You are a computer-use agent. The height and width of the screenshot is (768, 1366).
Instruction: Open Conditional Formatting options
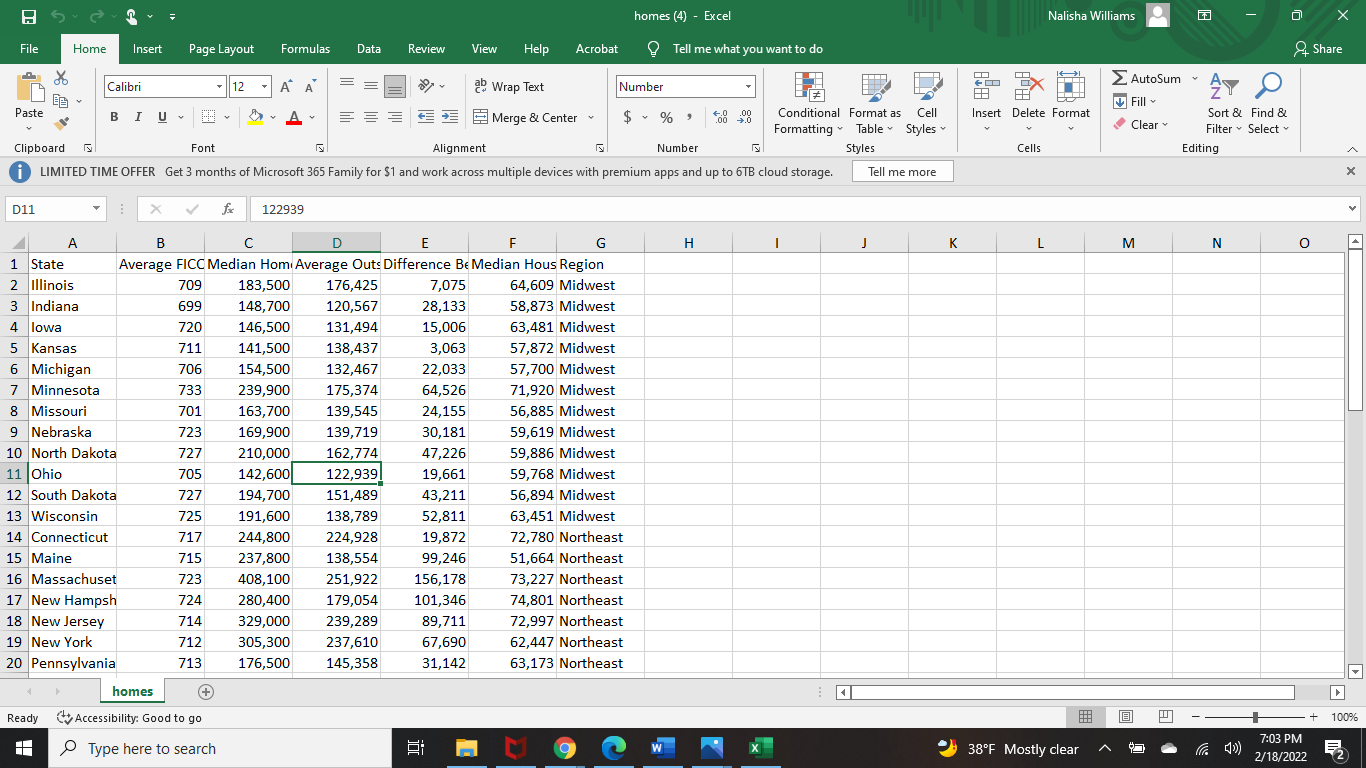pyautogui.click(x=808, y=104)
